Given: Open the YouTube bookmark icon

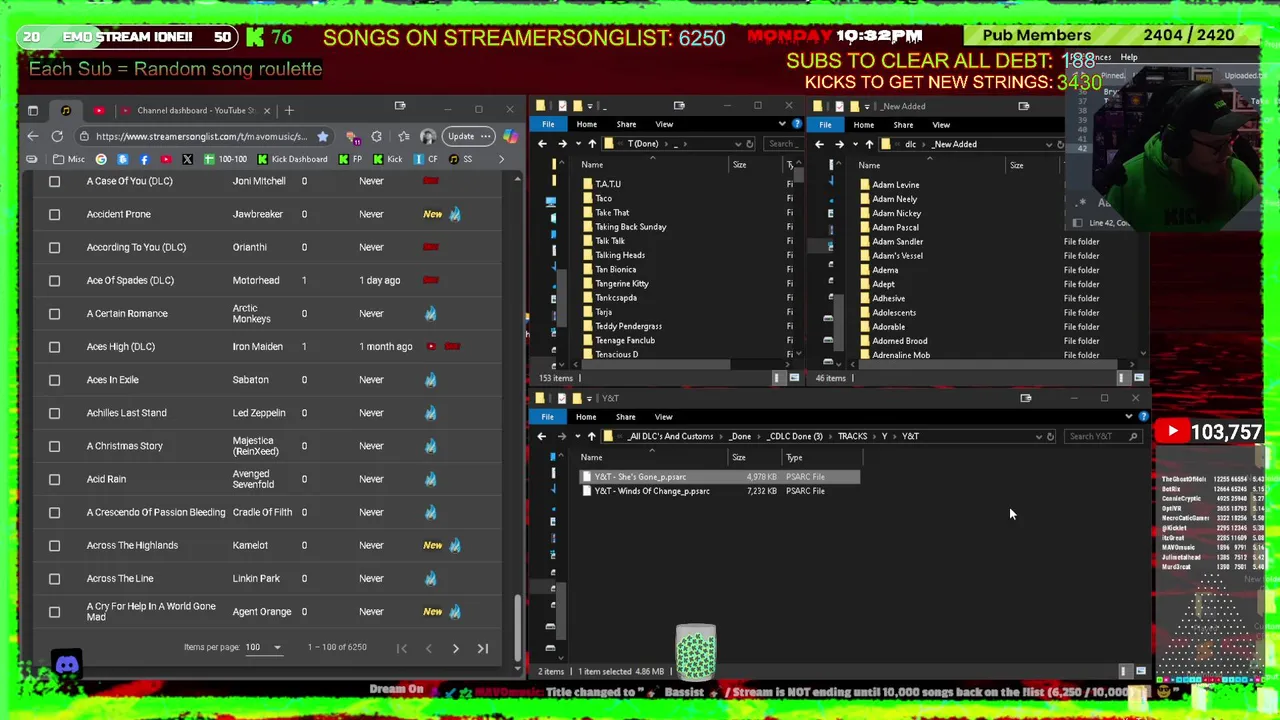Looking at the screenshot, I should pos(165,159).
